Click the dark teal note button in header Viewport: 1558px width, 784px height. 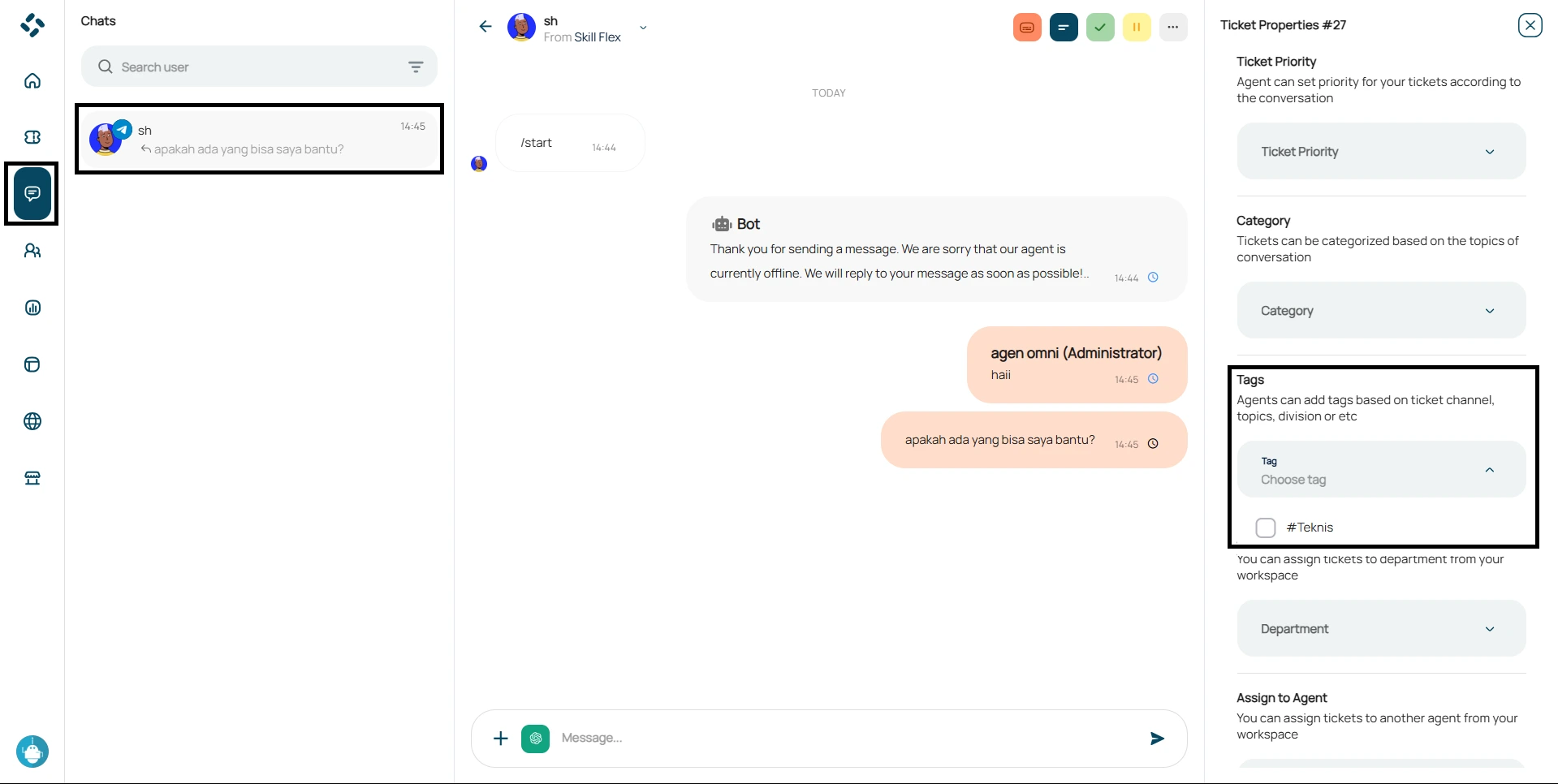point(1064,28)
